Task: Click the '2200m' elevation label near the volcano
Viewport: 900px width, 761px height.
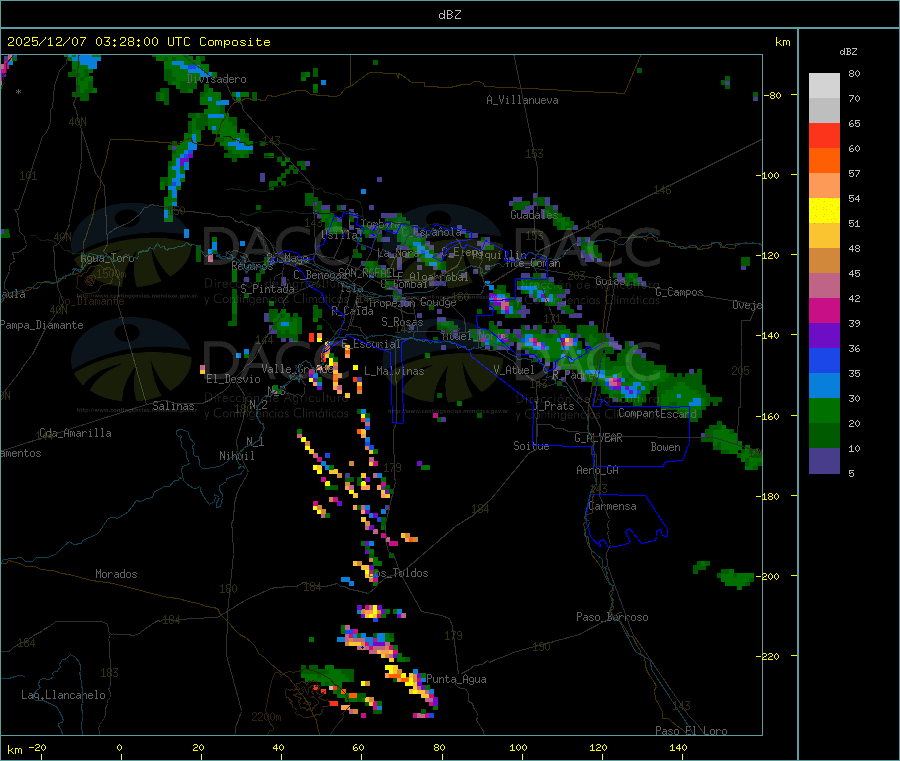Action: point(266,717)
